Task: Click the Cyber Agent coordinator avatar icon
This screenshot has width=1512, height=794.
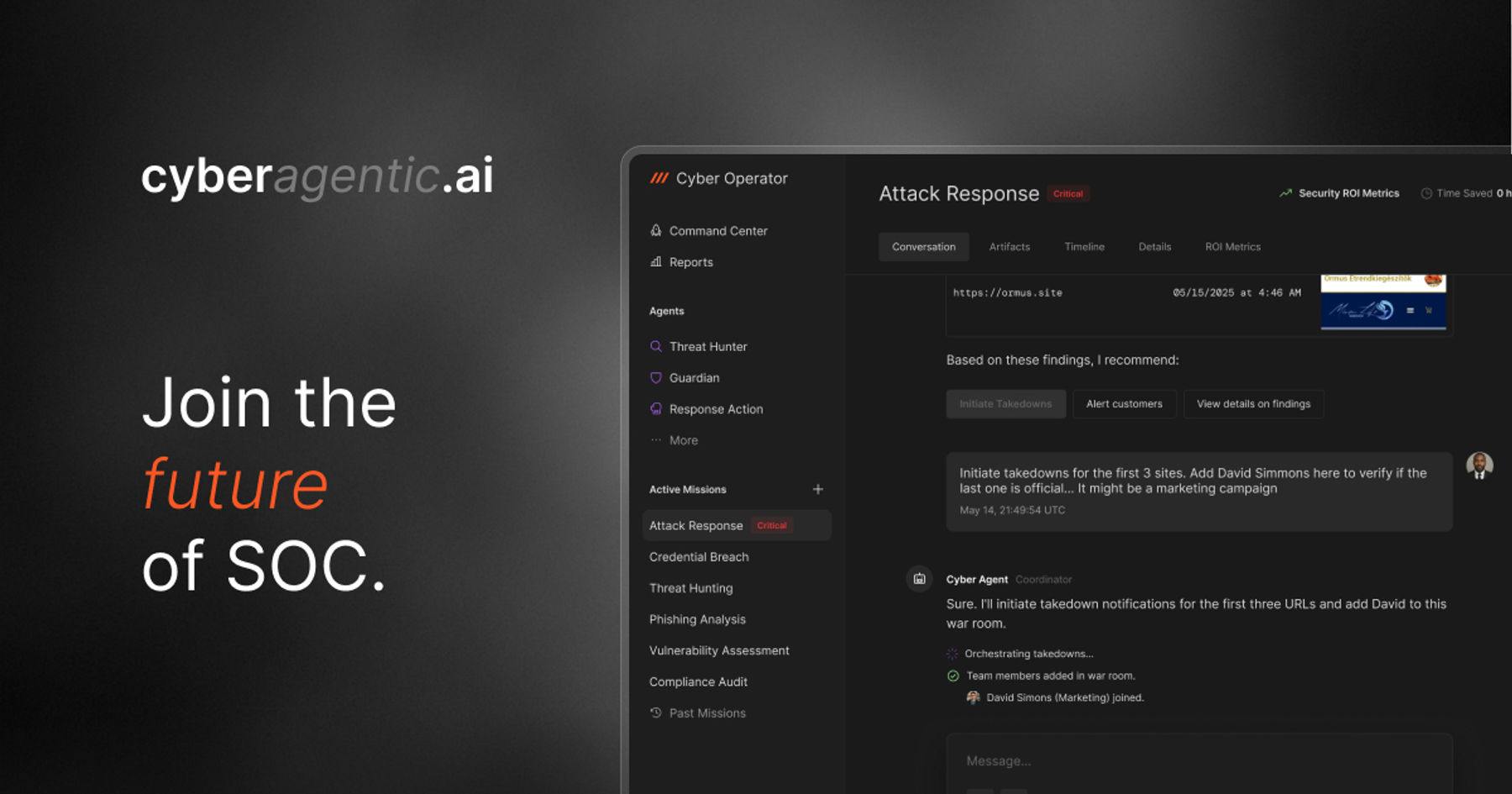Action: point(918,579)
